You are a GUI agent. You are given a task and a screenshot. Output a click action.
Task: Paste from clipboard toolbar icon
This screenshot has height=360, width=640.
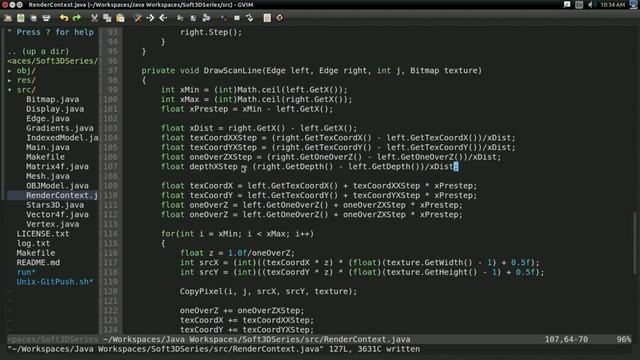click(120, 18)
